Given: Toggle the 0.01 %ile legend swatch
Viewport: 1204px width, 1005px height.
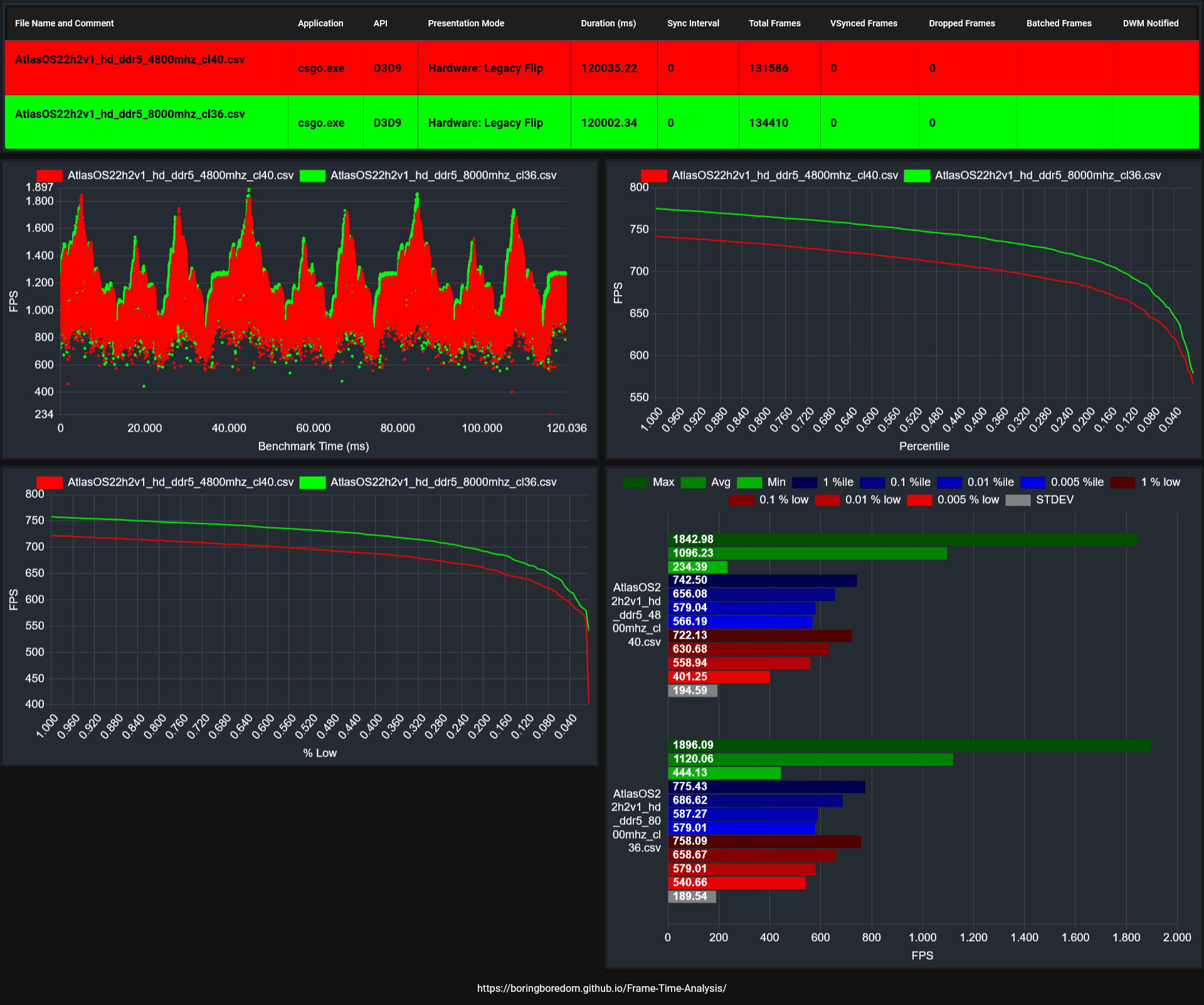Looking at the screenshot, I should 949,482.
